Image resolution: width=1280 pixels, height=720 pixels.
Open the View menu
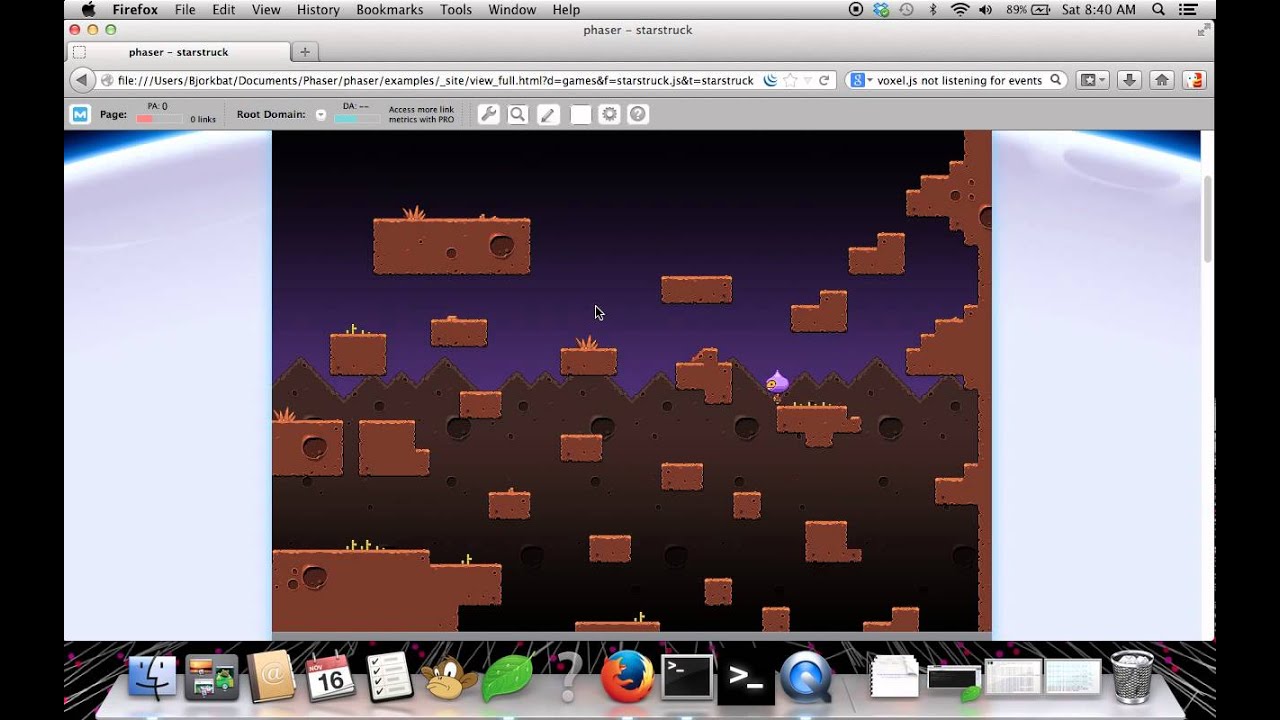click(266, 10)
